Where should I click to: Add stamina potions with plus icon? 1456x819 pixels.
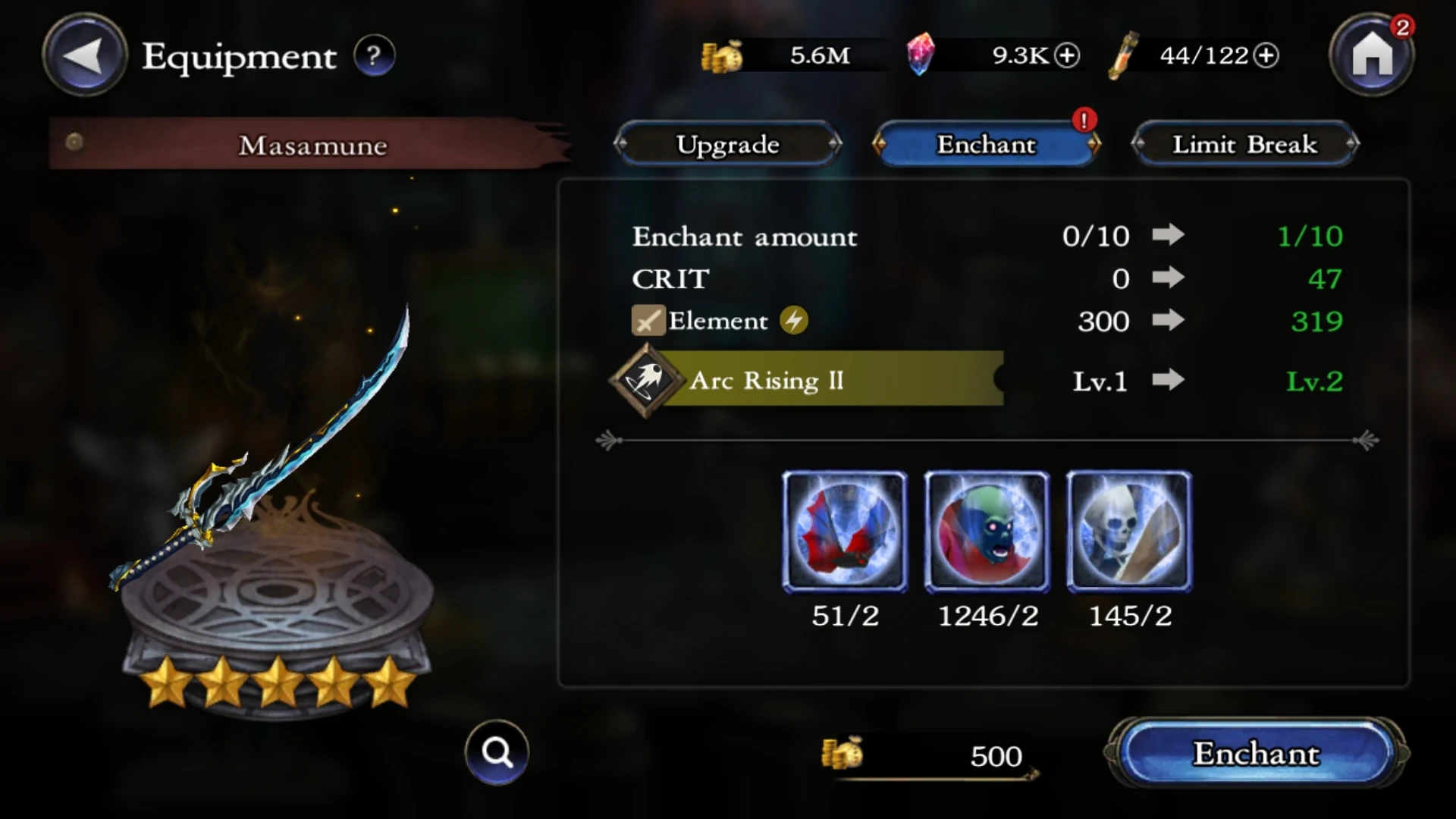tap(1266, 55)
